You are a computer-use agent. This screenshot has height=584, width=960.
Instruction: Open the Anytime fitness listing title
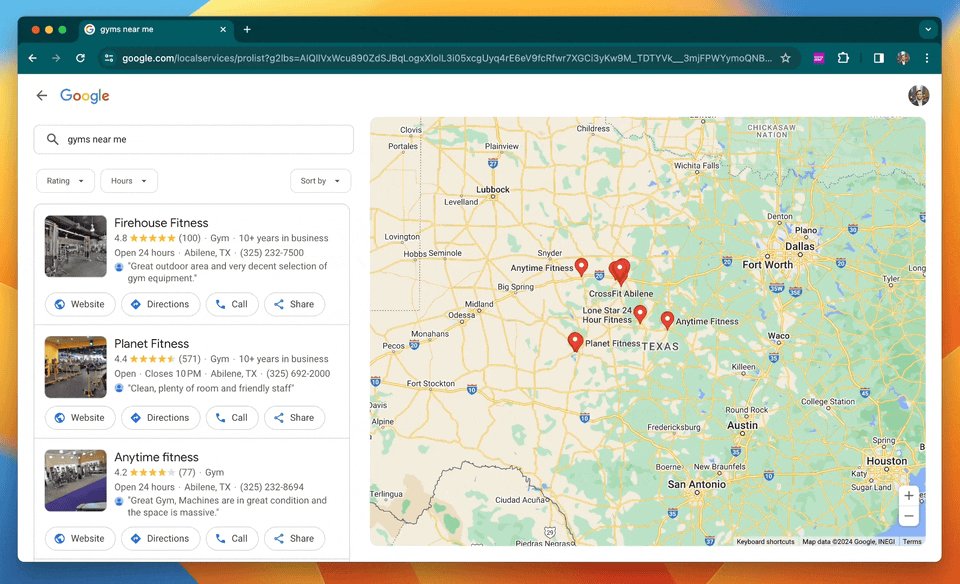click(x=156, y=457)
